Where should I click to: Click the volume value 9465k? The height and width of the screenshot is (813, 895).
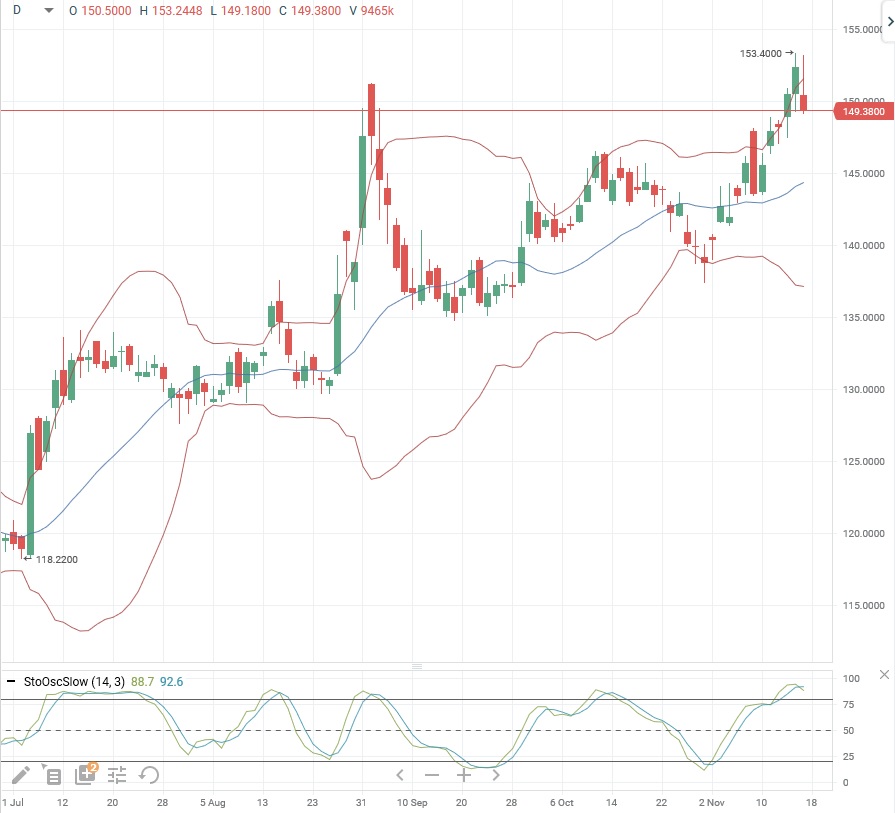[x=377, y=11]
